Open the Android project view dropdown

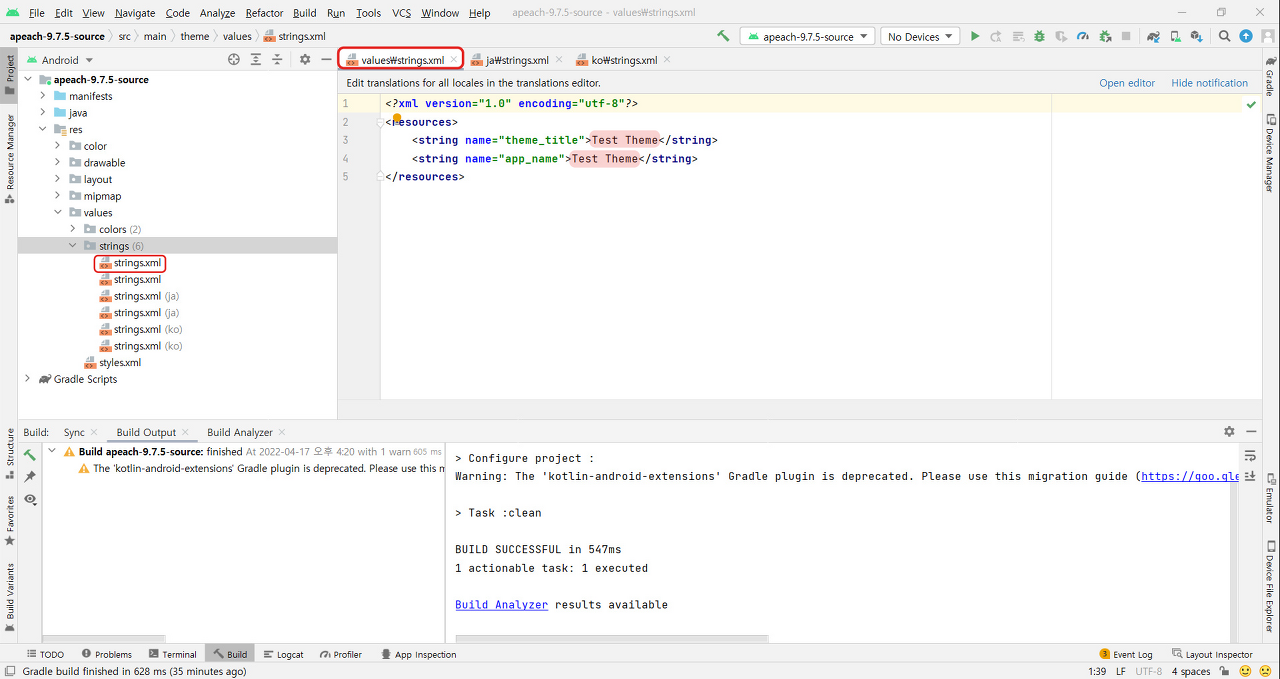(60, 60)
